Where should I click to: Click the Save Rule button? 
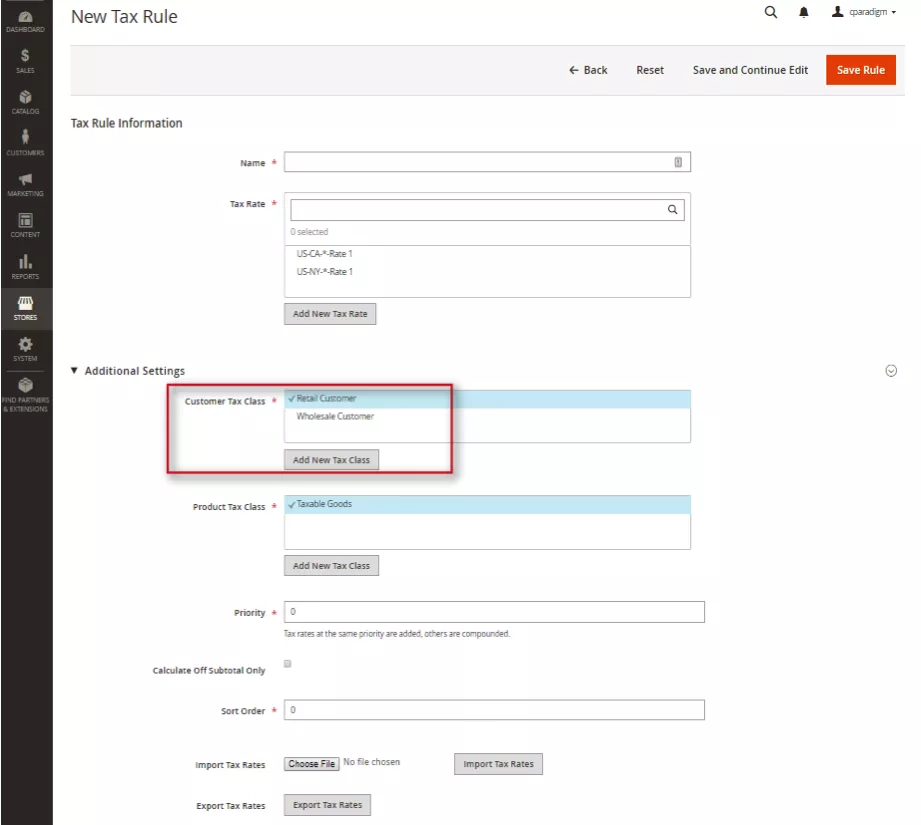(860, 70)
